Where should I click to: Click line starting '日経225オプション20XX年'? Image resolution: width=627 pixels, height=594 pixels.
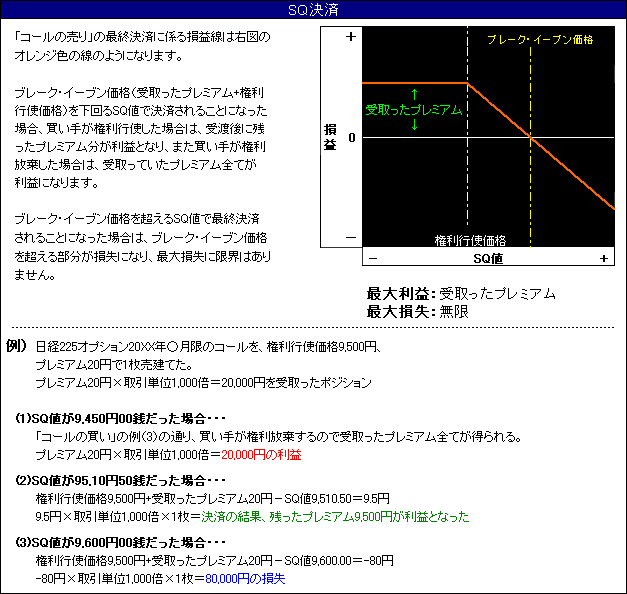point(208,346)
